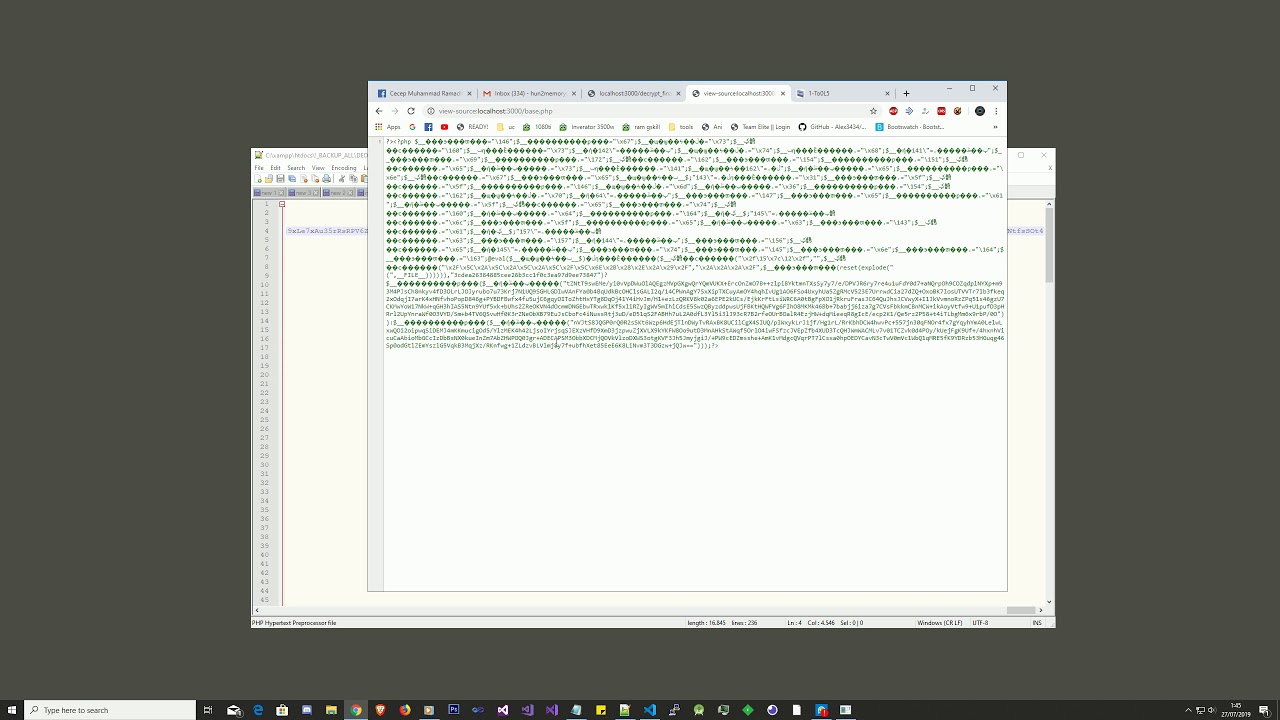Click the Notepad++ Open file icon
Image resolution: width=1280 pixels, height=720 pixels.
(269, 178)
